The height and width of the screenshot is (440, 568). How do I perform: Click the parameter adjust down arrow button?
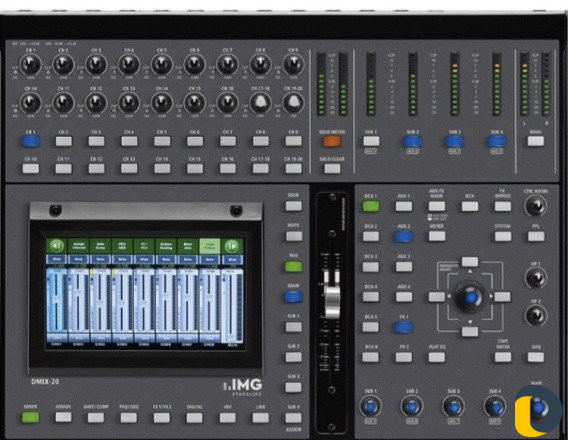[x=469, y=331]
